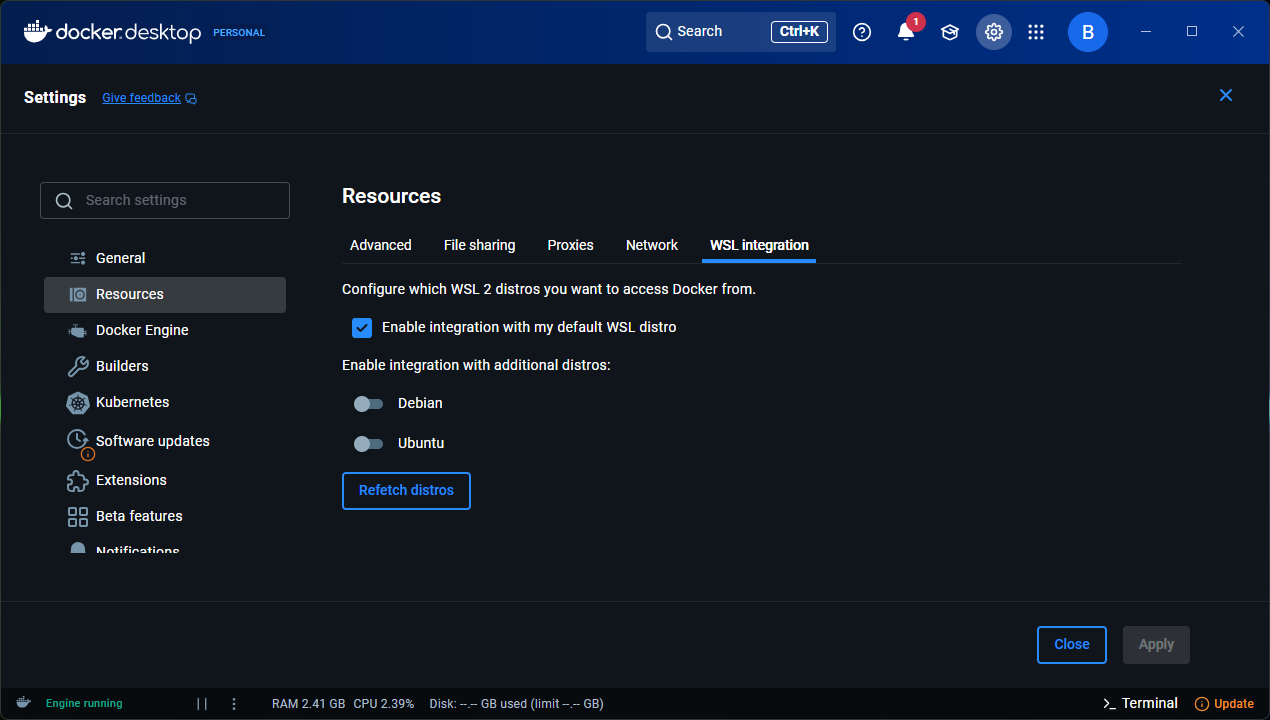Switch to the Advanced tab
Screen dimensions: 1270x720
(380, 245)
